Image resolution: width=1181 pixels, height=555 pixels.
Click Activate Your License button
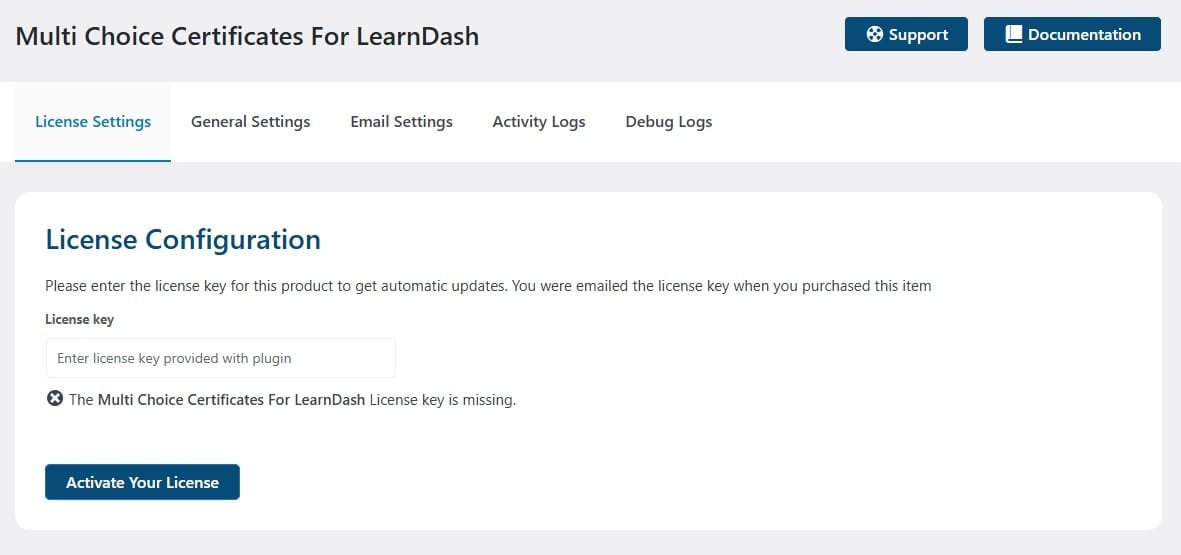142,482
